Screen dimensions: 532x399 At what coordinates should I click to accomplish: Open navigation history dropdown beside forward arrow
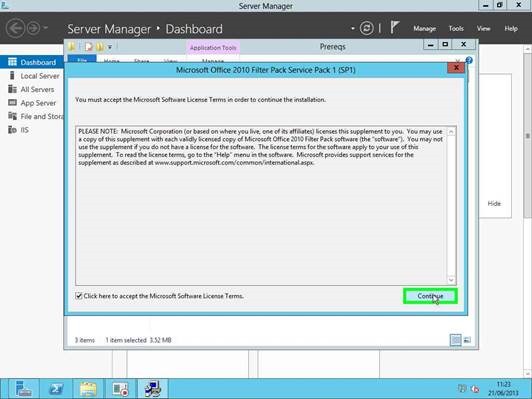(x=46, y=28)
